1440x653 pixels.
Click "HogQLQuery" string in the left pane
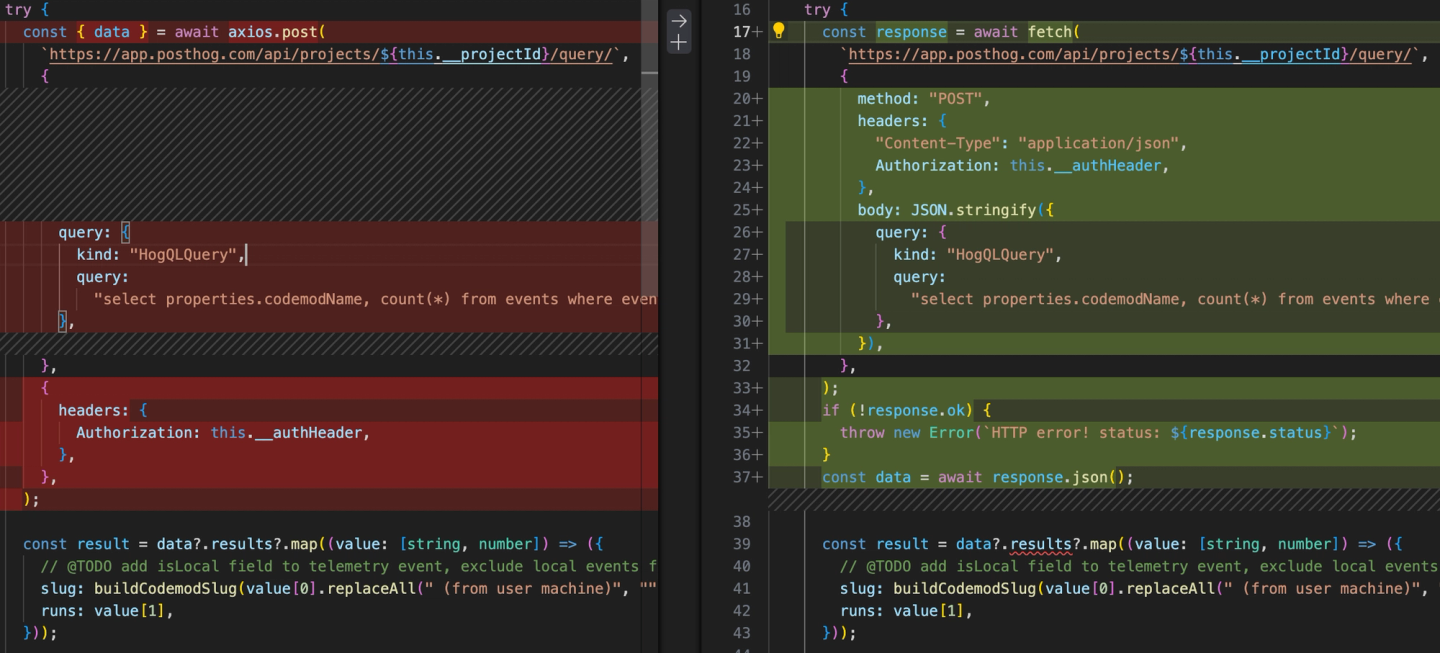(x=184, y=255)
